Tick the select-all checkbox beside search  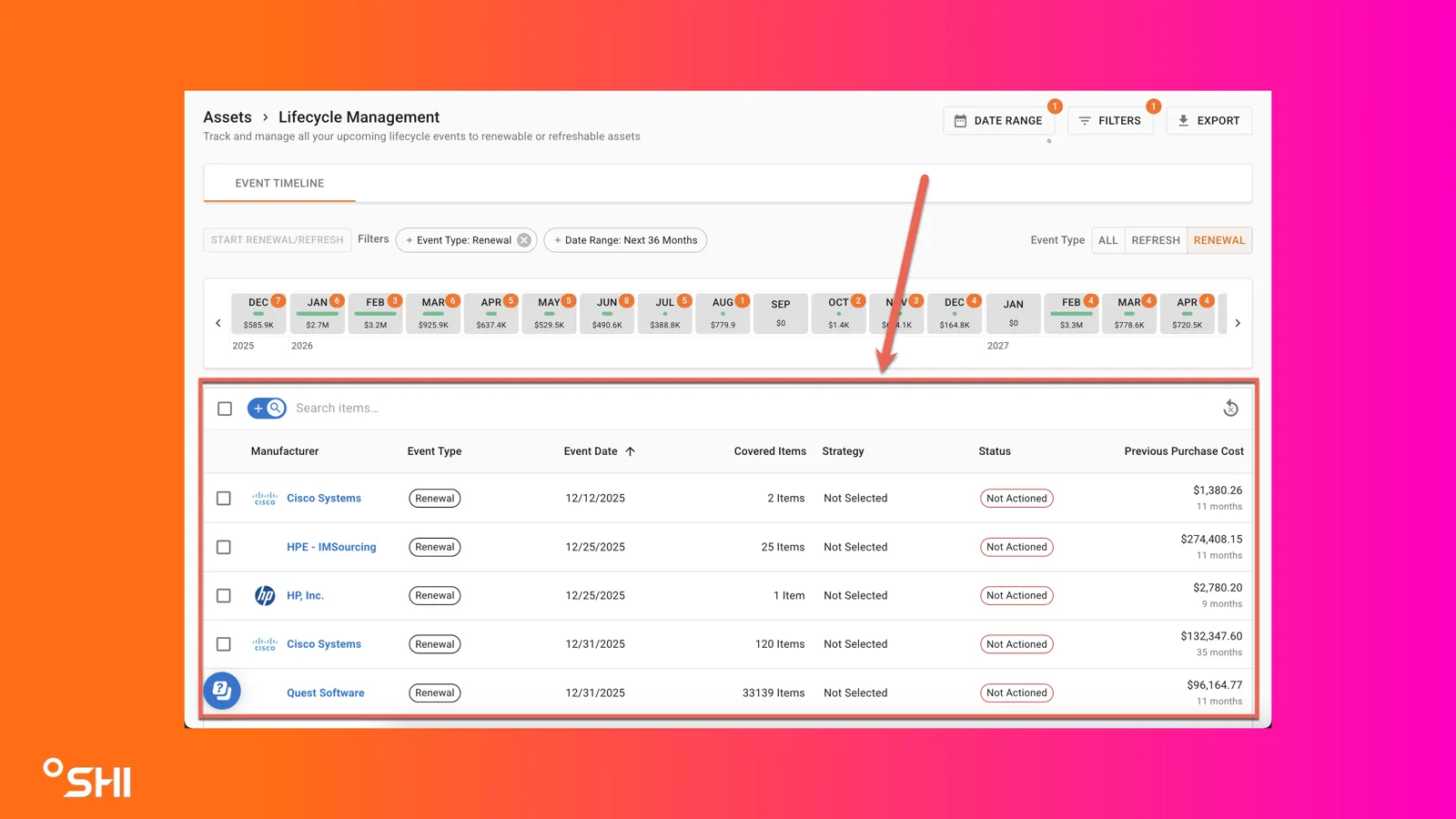[225, 409]
